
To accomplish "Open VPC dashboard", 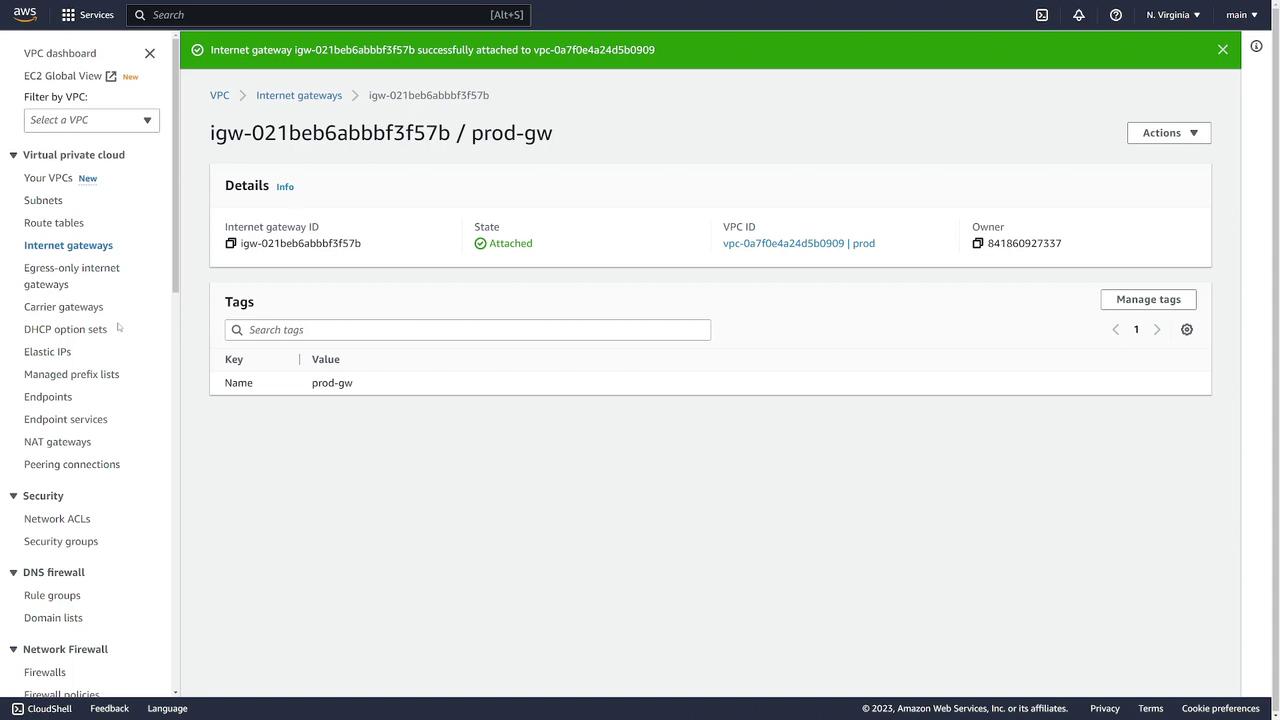I will (60, 53).
